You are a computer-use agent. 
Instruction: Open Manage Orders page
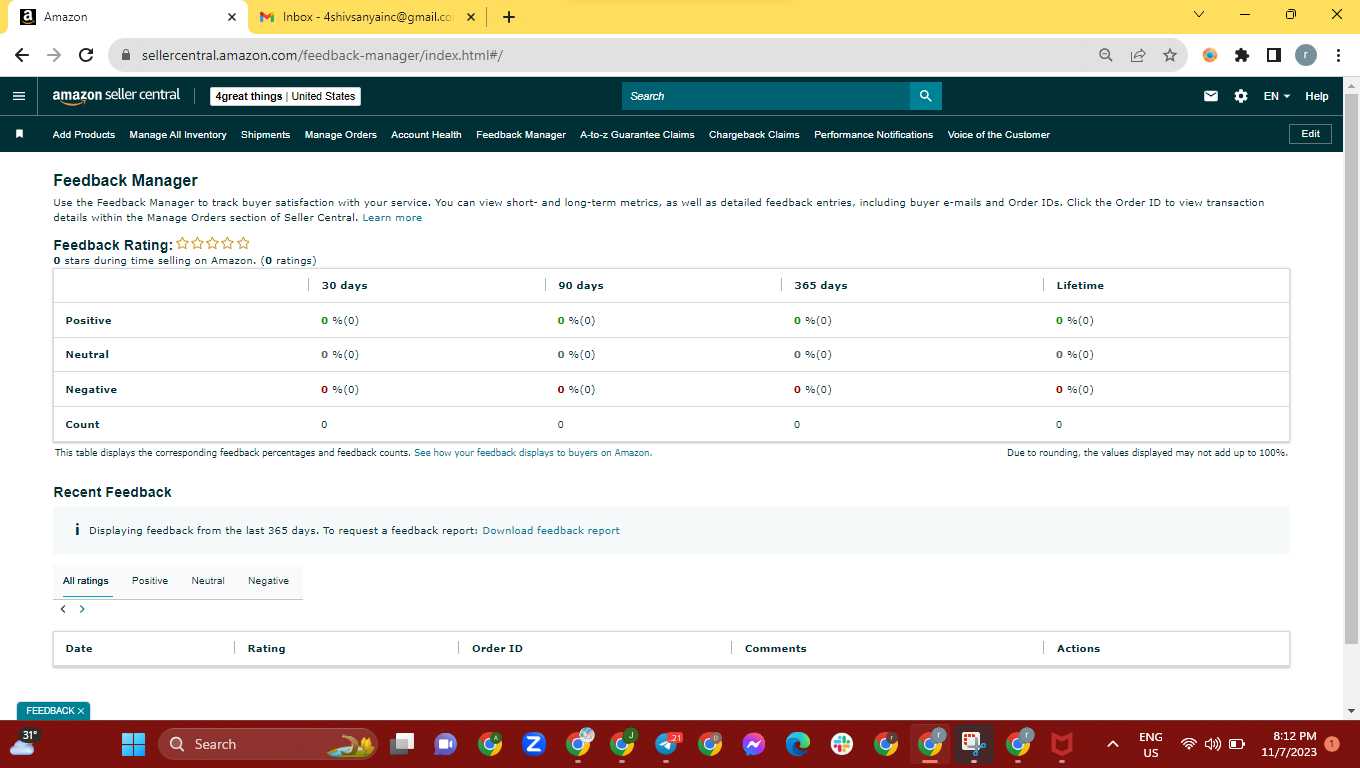(341, 134)
